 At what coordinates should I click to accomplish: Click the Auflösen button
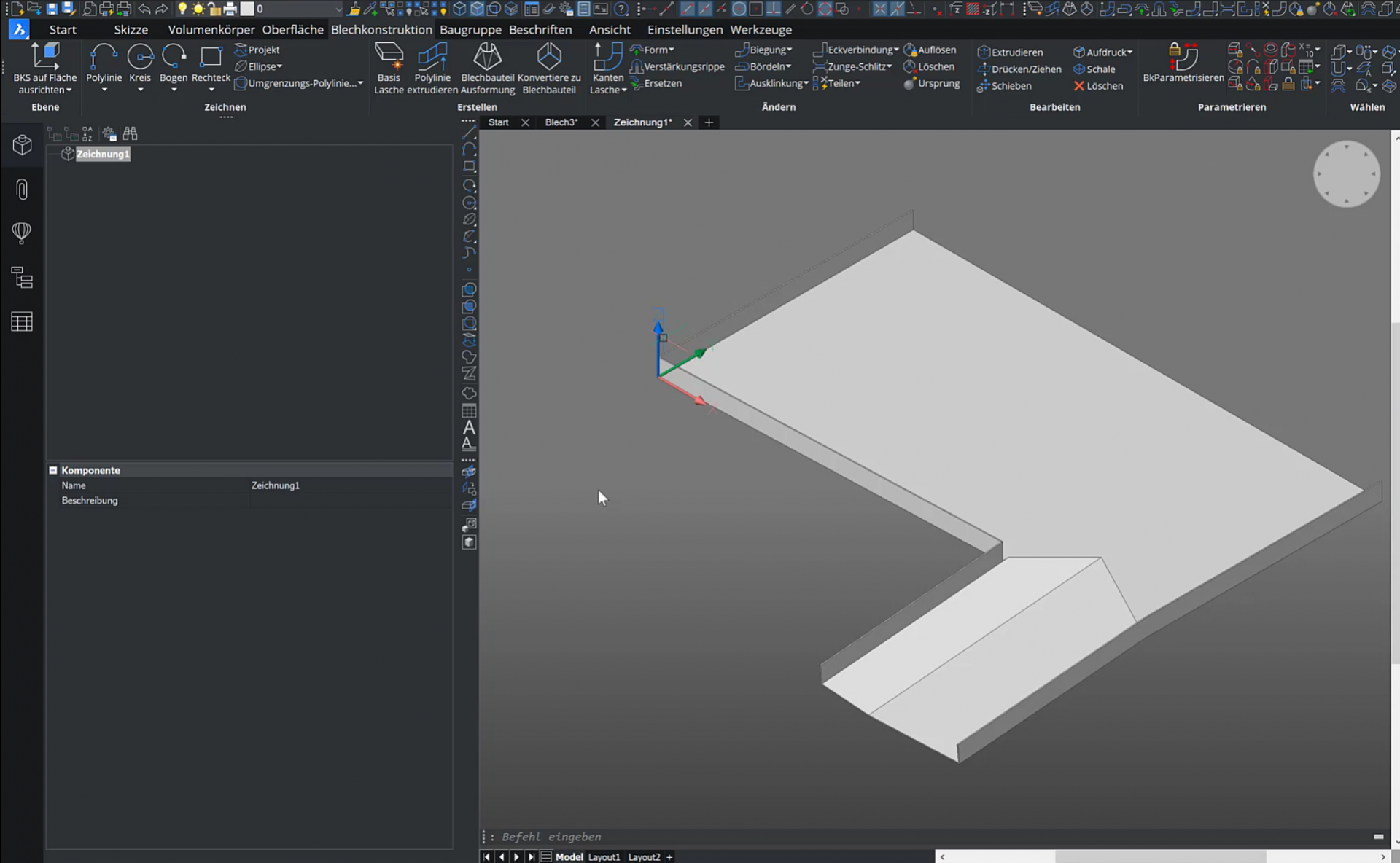coord(930,50)
